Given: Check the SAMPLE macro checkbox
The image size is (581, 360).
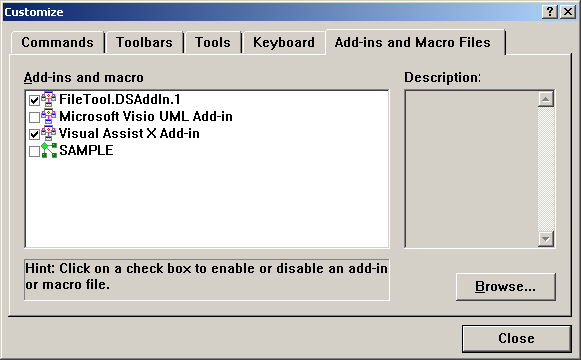Looking at the screenshot, I should click(34, 151).
